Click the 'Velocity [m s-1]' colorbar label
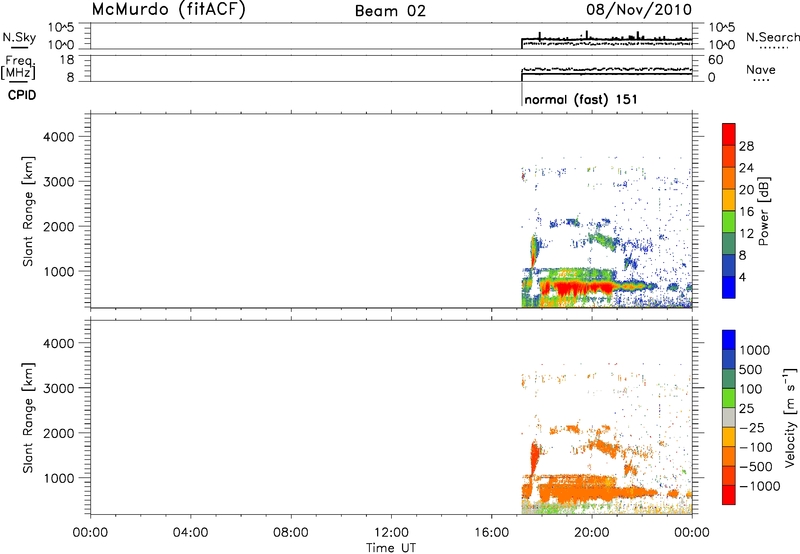The height and width of the screenshot is (554, 800). pyautogui.click(x=790, y=417)
